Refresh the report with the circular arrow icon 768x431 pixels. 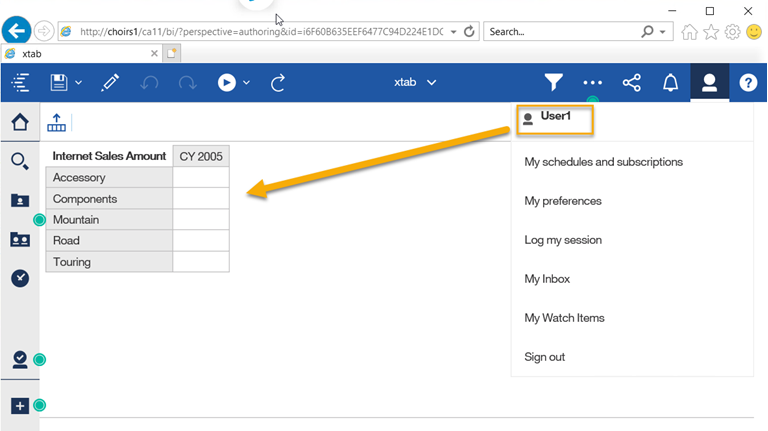pyautogui.click(x=278, y=83)
